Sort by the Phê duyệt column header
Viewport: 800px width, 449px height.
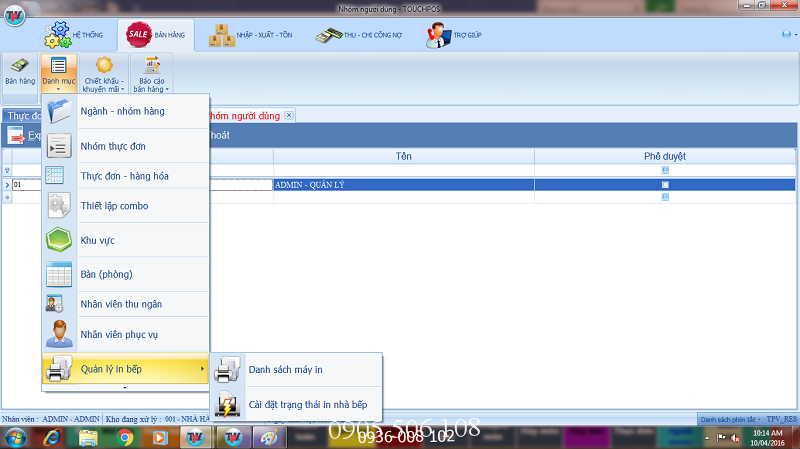665,156
